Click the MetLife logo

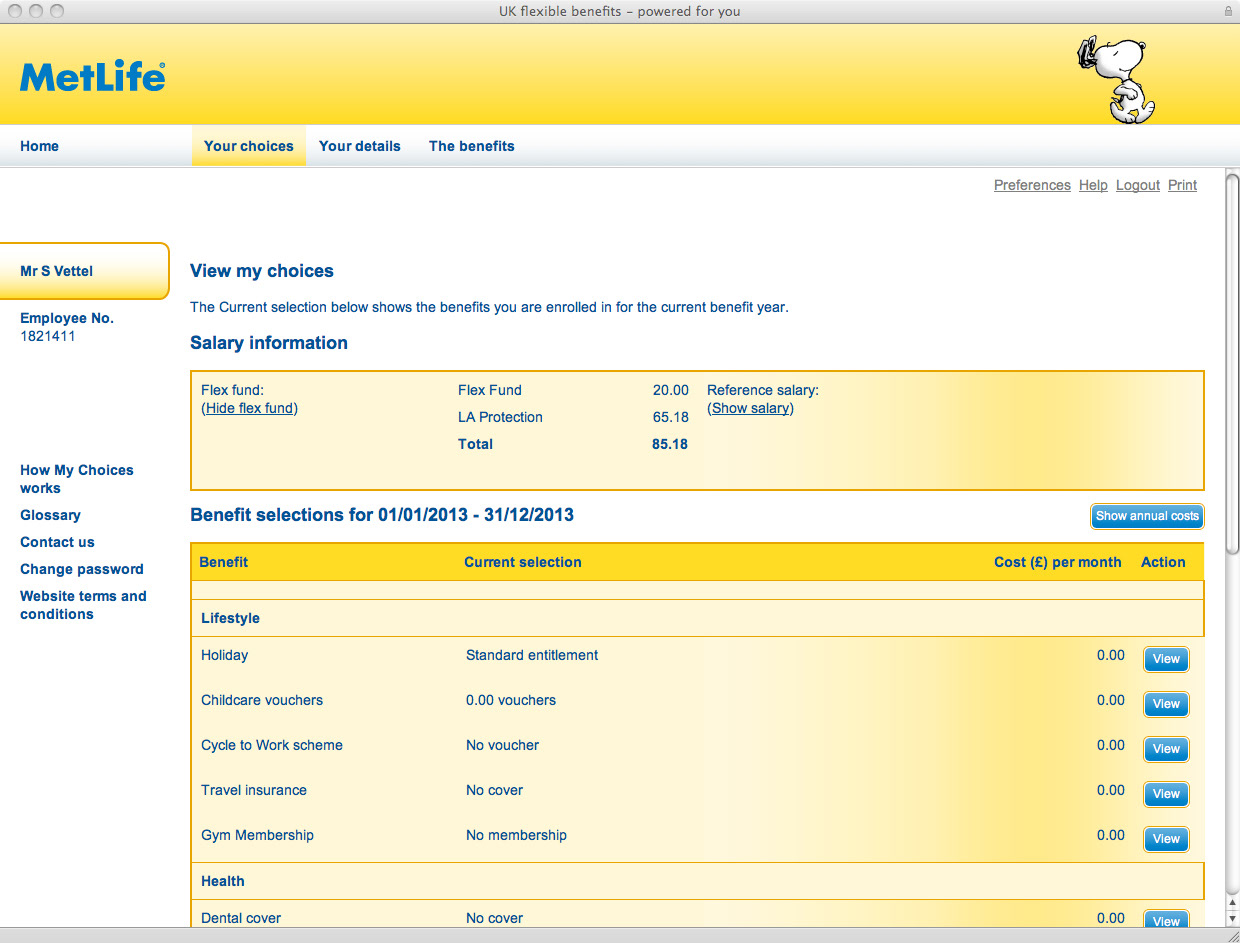93,77
